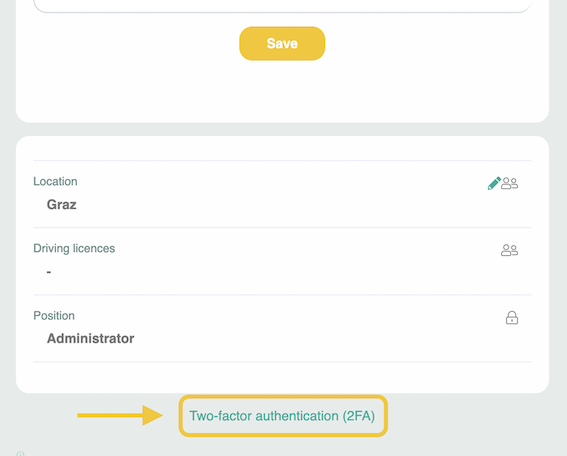Click the yellow arrow pointing to 2FA
This screenshot has height=456, width=567.
(x=120, y=415)
